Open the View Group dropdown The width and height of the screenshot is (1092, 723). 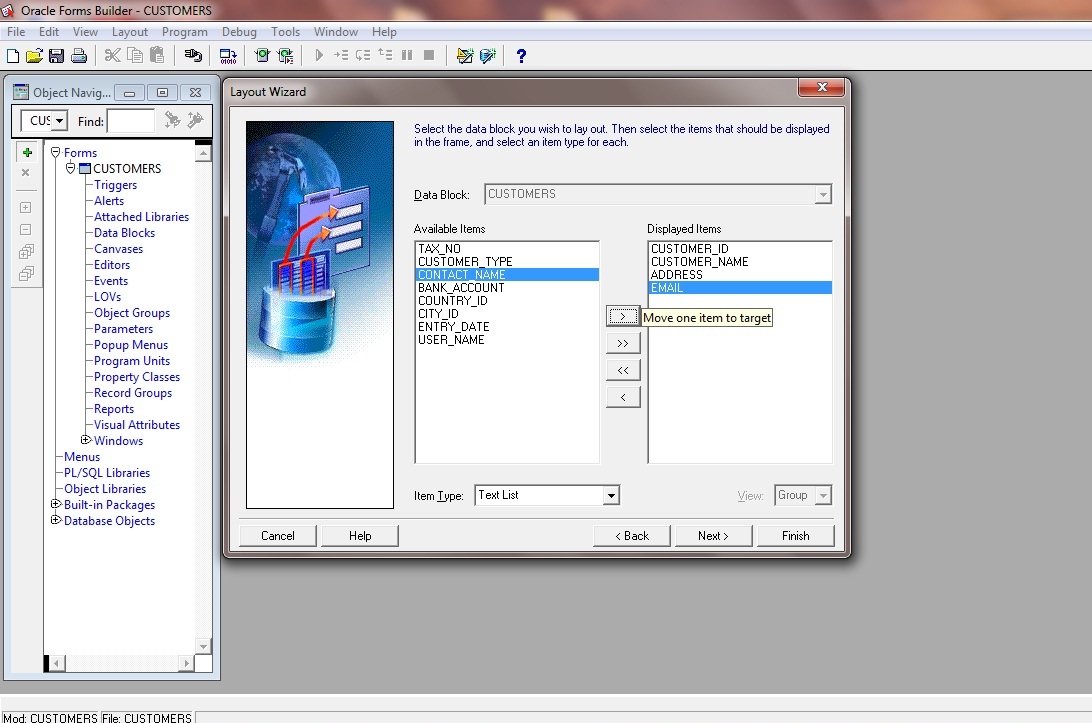tap(823, 495)
